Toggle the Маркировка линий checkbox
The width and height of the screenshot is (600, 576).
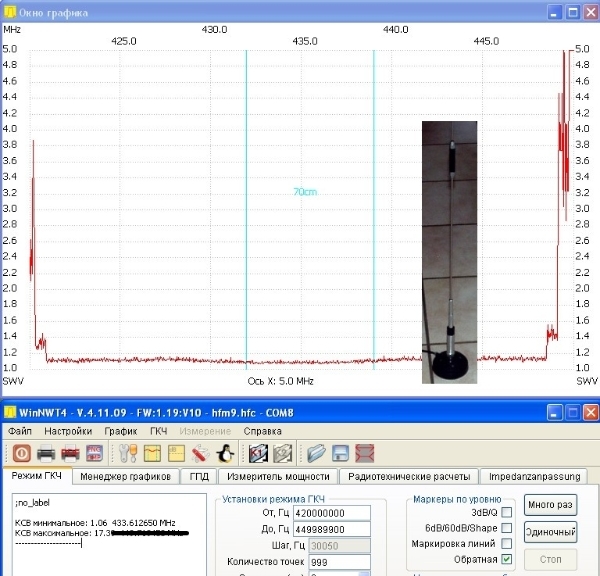click(507, 543)
